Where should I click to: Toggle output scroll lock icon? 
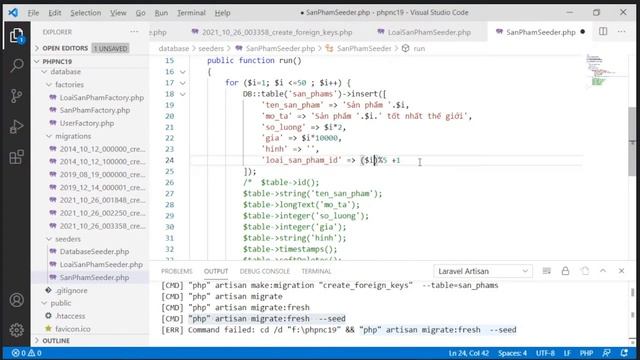[x=565, y=271]
